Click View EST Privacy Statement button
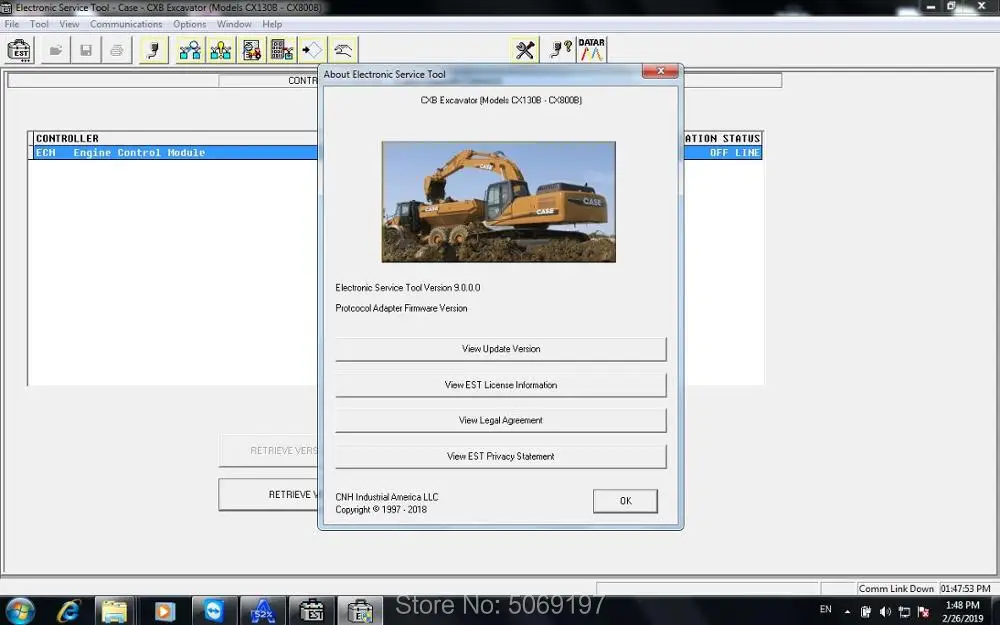Viewport: 1000px width, 625px height. 501,457
